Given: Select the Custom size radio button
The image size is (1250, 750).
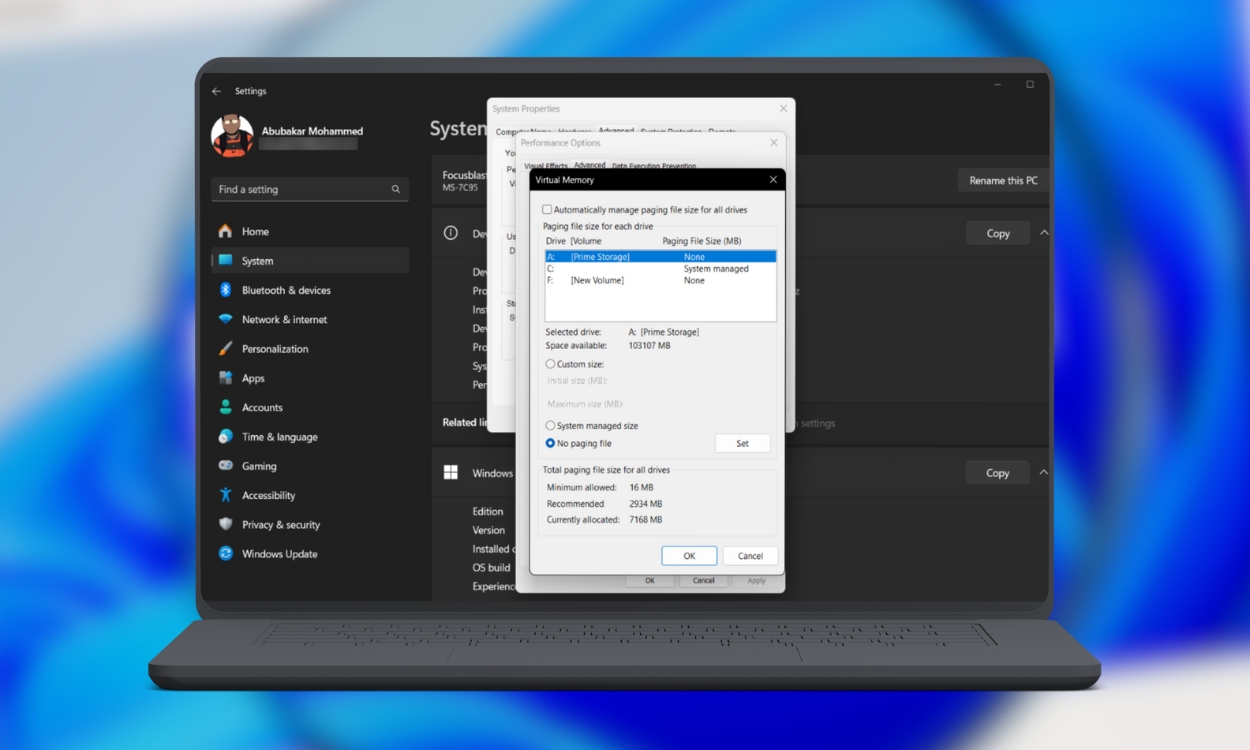Looking at the screenshot, I should pos(550,364).
